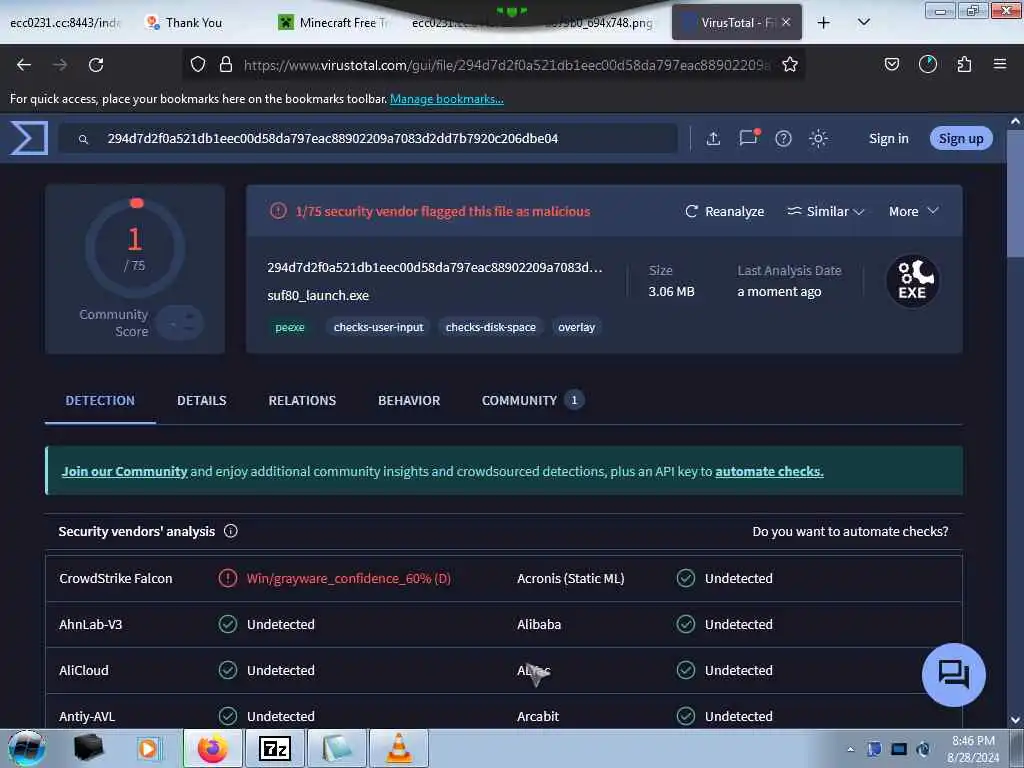
Task: Click the CrowdStrike Falcon malicious alert icon
Action: [x=228, y=578]
